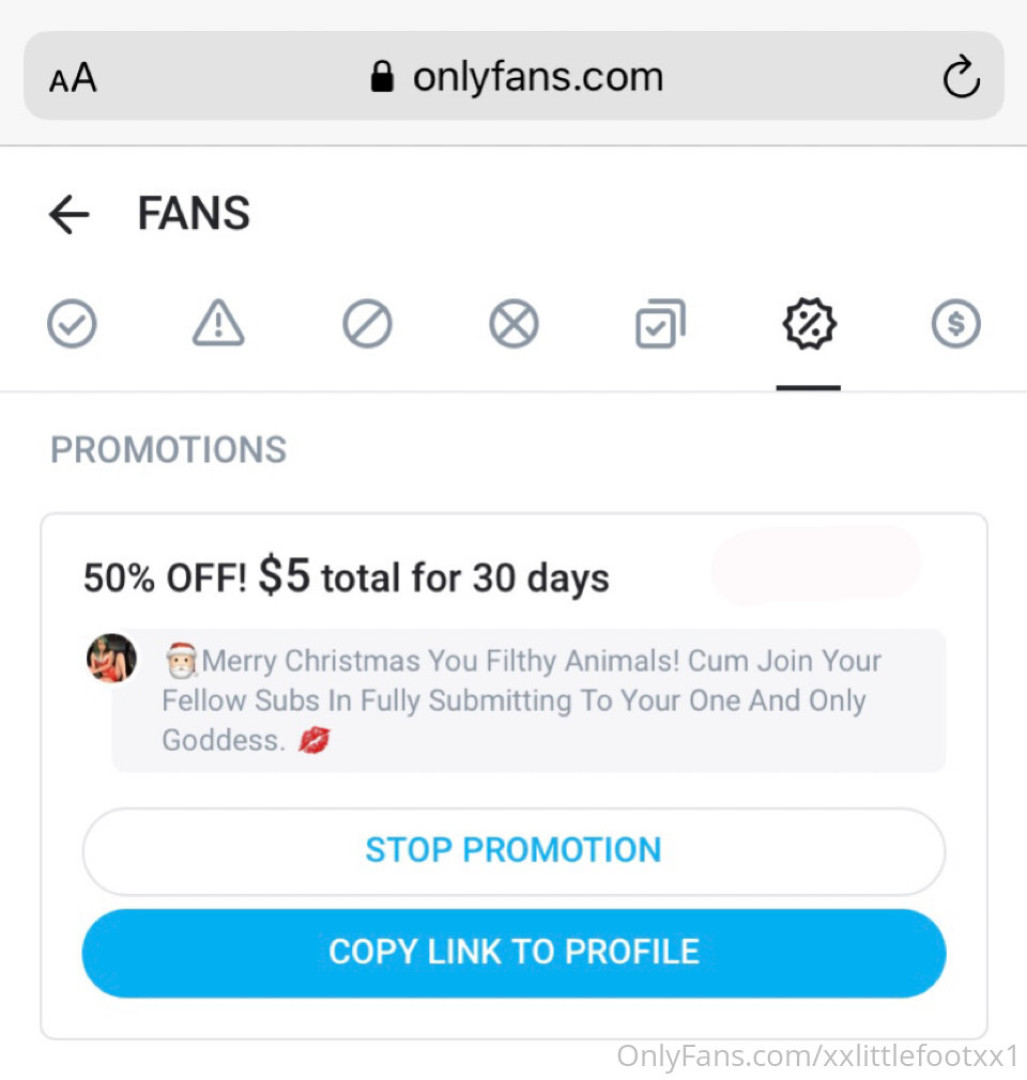Switch to the dollar sign tab
This screenshot has width=1027, height=1080.
point(956,325)
